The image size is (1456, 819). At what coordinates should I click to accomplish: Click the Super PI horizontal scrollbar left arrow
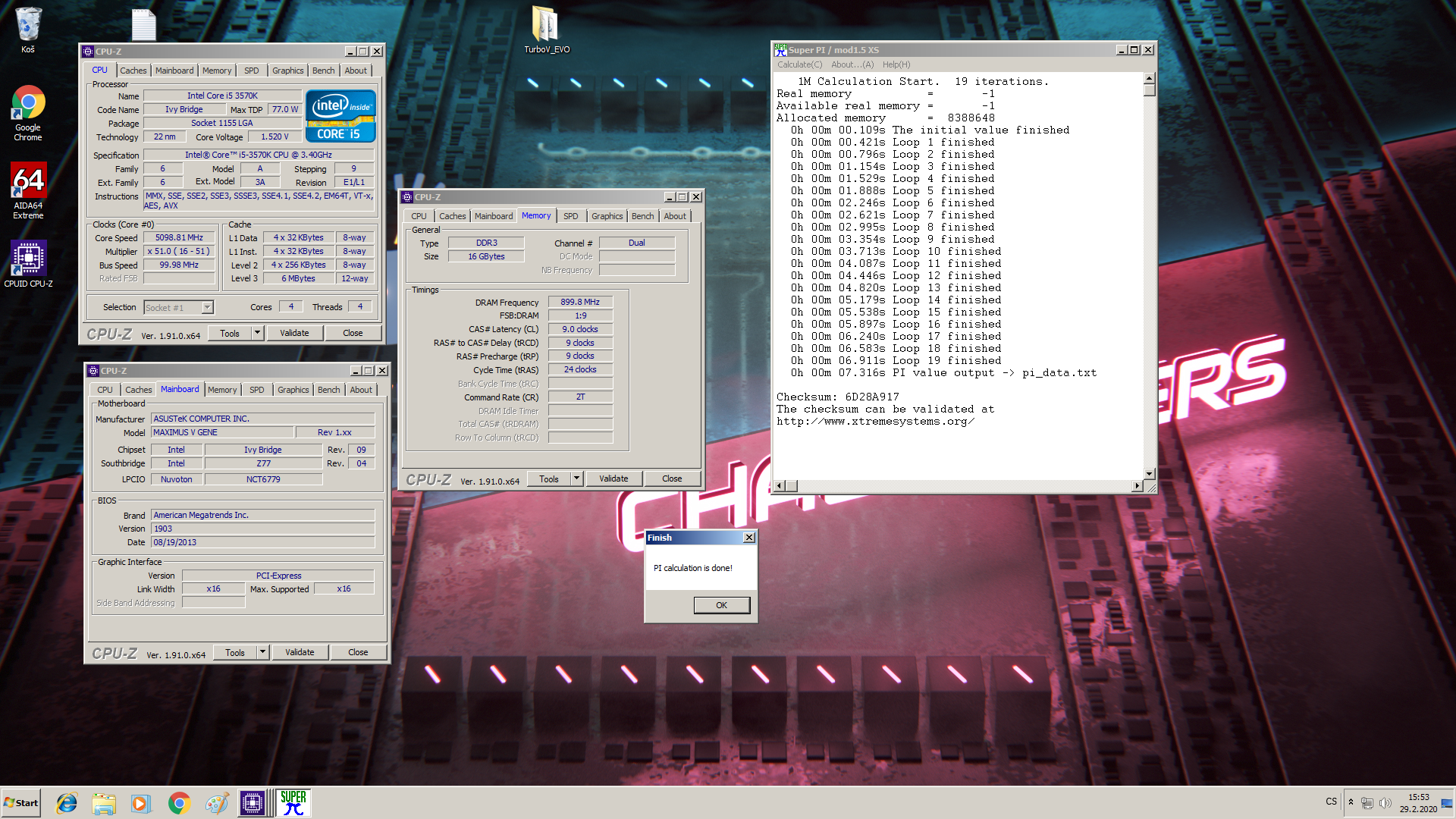(x=779, y=485)
